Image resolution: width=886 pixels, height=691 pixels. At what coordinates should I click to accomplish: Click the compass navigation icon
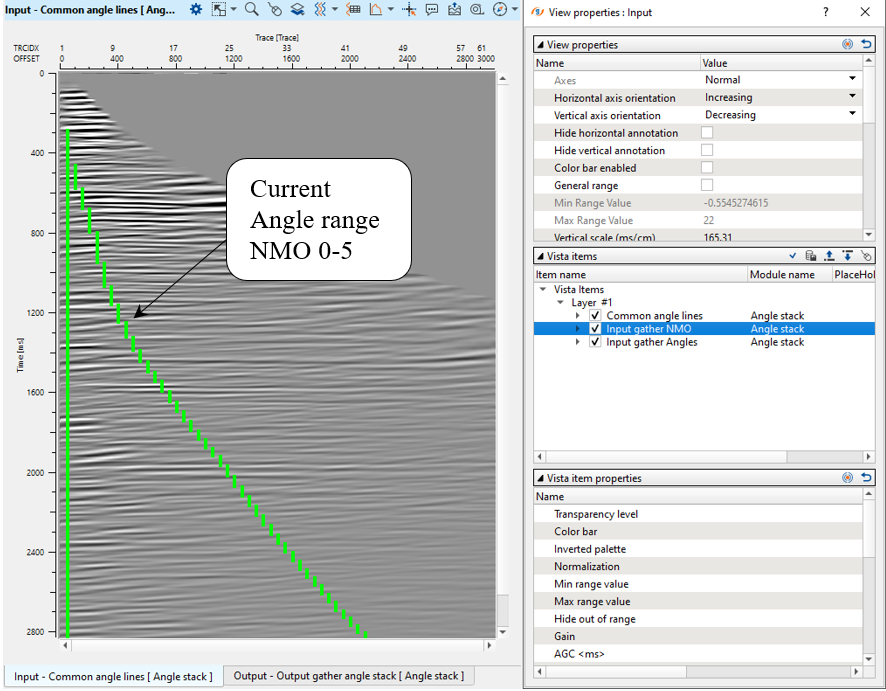pyautogui.click(x=498, y=9)
